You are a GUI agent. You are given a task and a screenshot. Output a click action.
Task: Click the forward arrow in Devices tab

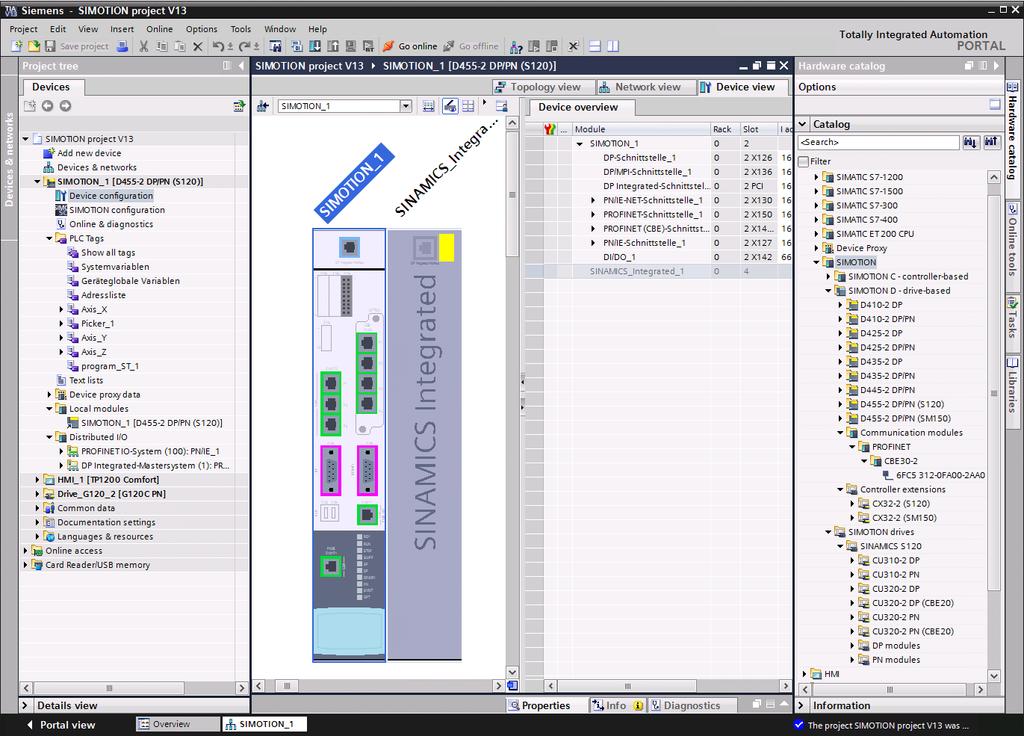tap(65, 106)
